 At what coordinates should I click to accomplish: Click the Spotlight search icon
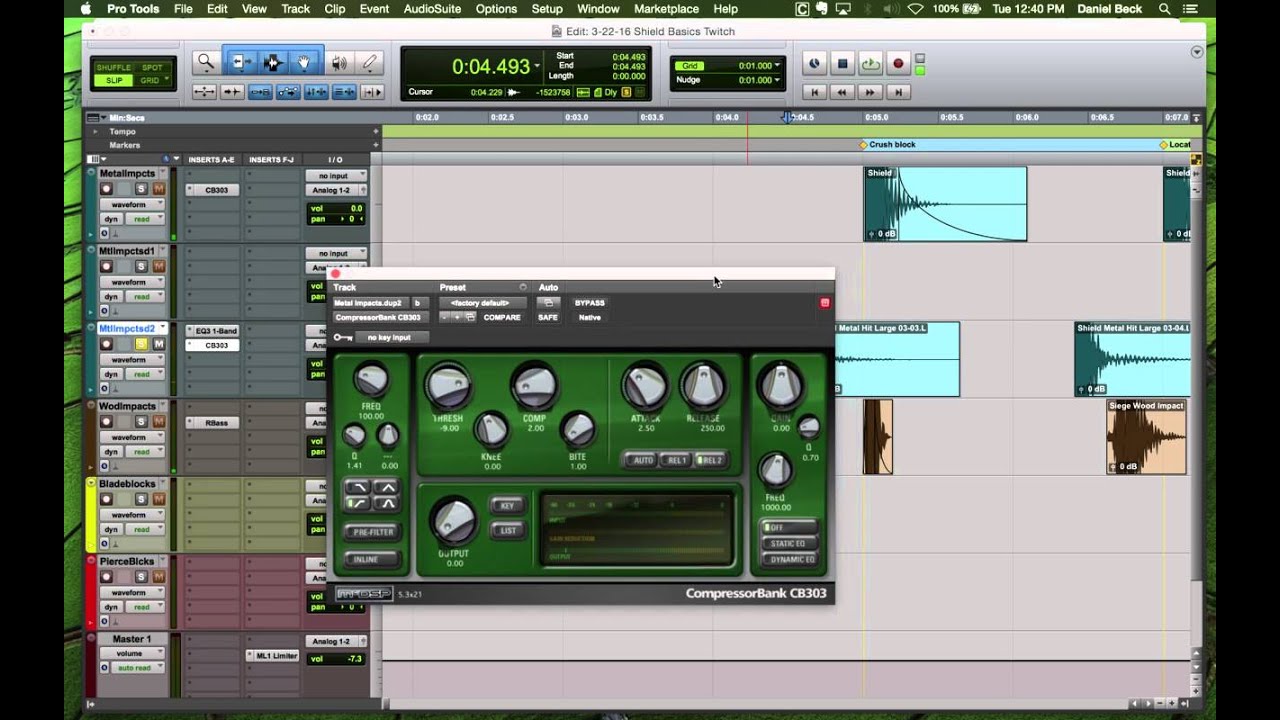pyautogui.click(x=1165, y=9)
